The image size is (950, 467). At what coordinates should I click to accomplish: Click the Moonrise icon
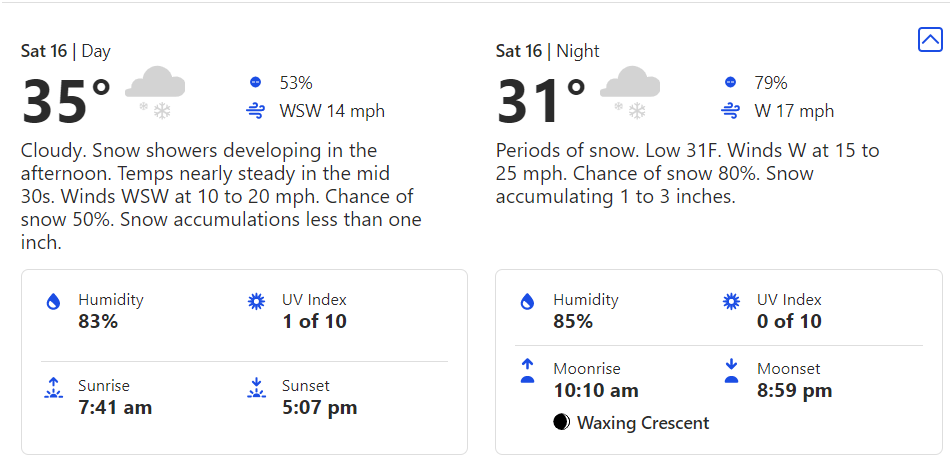(528, 371)
